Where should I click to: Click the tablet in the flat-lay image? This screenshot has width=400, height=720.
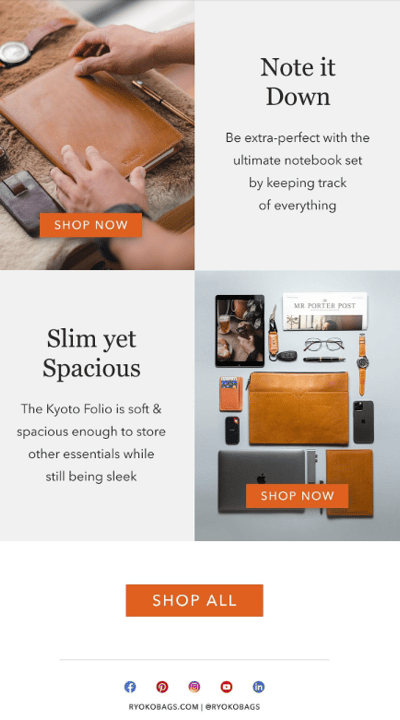(240, 331)
